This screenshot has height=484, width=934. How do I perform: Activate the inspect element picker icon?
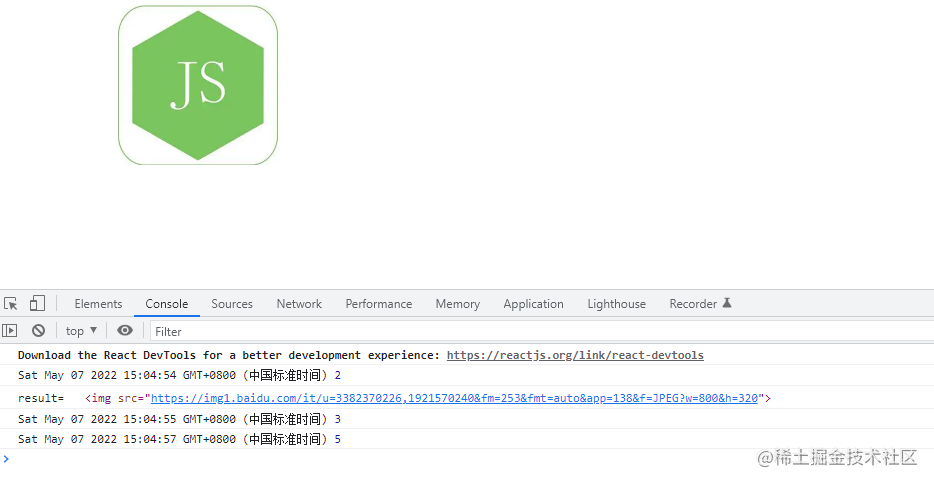click(x=11, y=304)
